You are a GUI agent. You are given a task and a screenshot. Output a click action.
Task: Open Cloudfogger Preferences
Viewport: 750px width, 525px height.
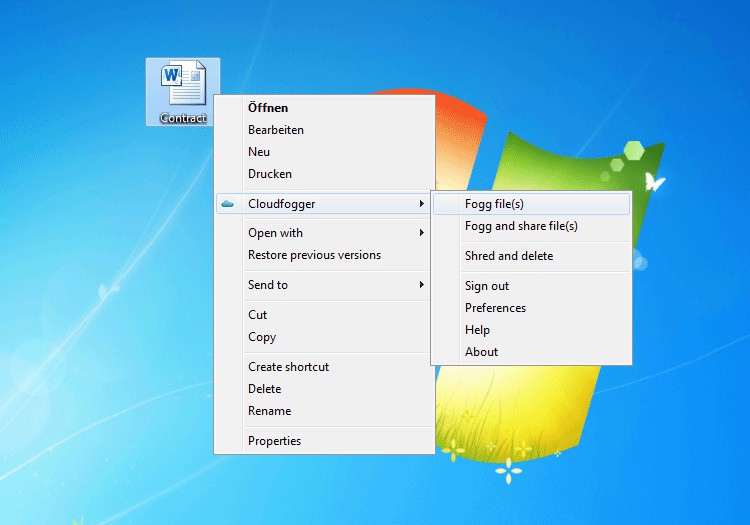tap(531, 308)
